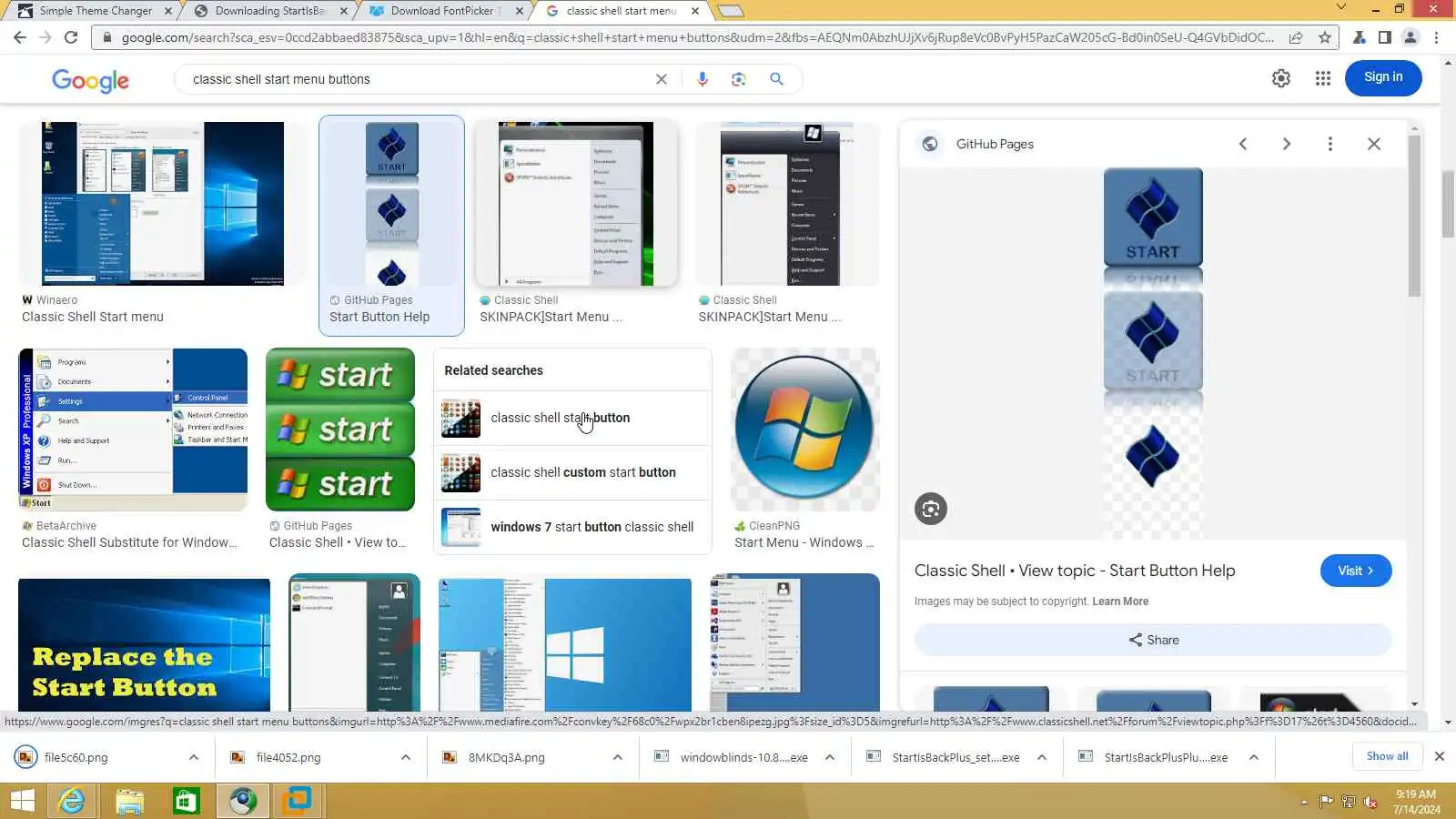Open Chrome's three-dot menu
Viewport: 1456px width, 819px height.
[1437, 37]
